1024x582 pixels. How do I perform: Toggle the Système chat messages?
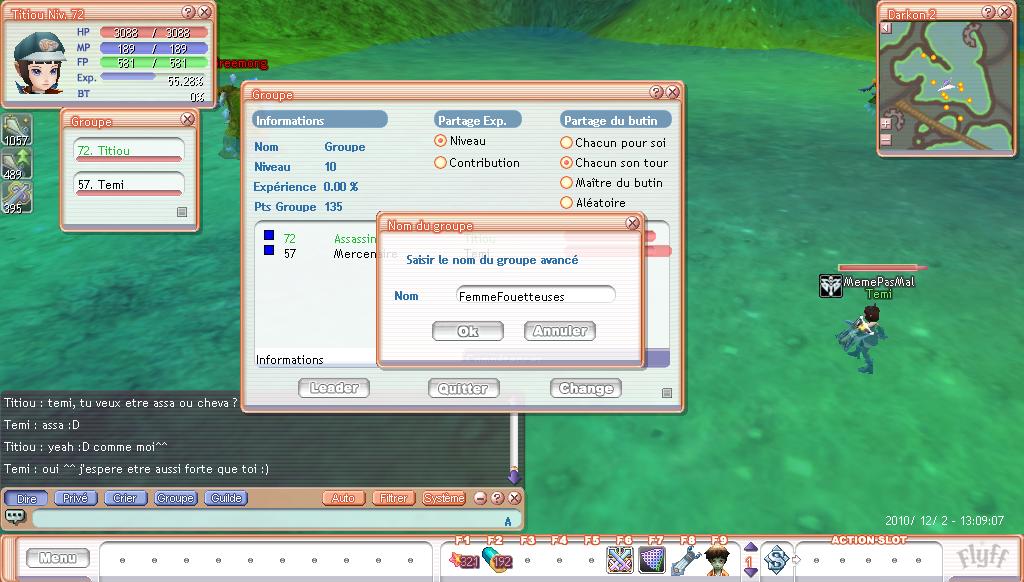444,498
